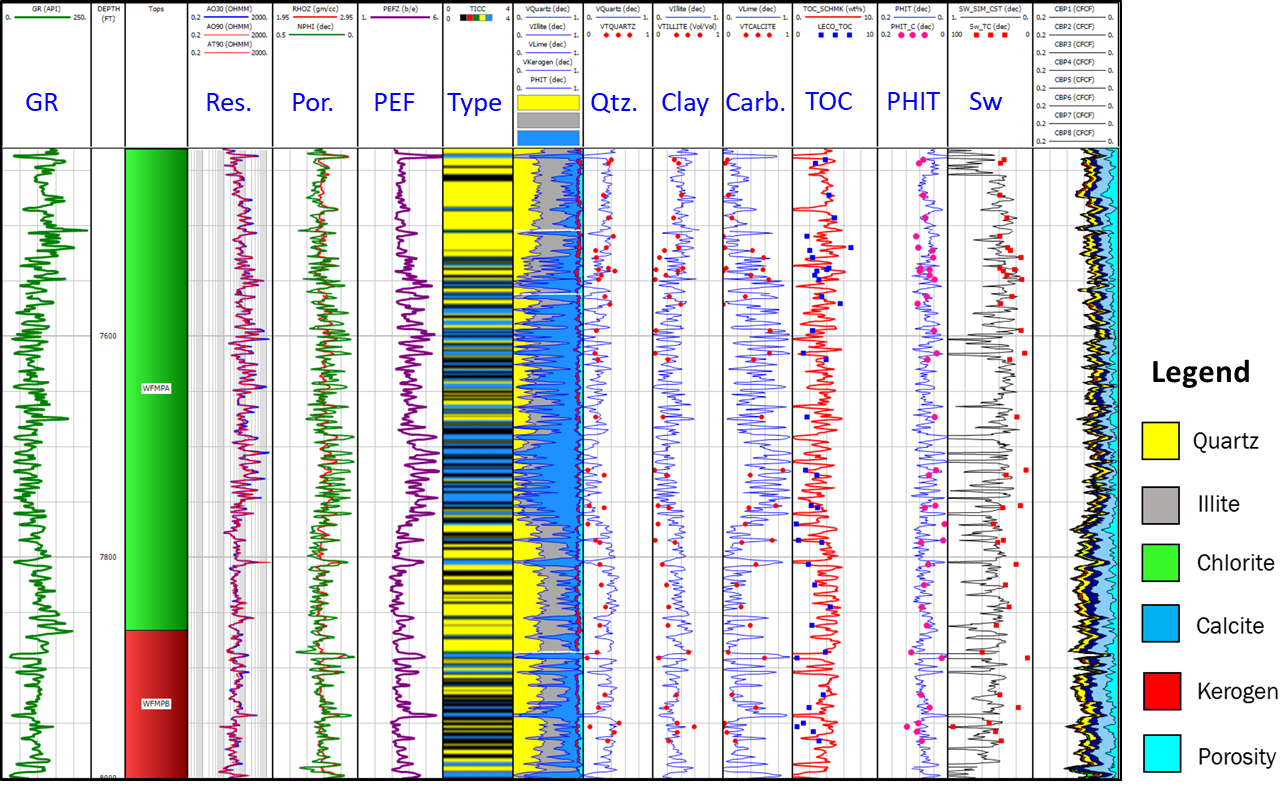Click the SW_SIM_CST (dec) curve header

pyautogui.click(x=989, y=8)
